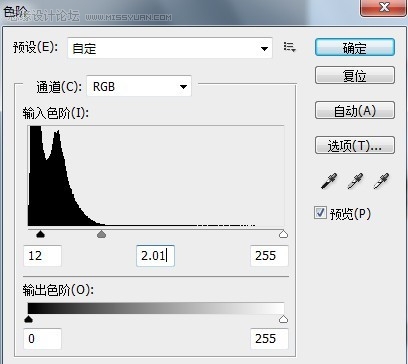408x364 pixels.
Task: Click the midtone field showing 2.01
Action: (x=155, y=256)
